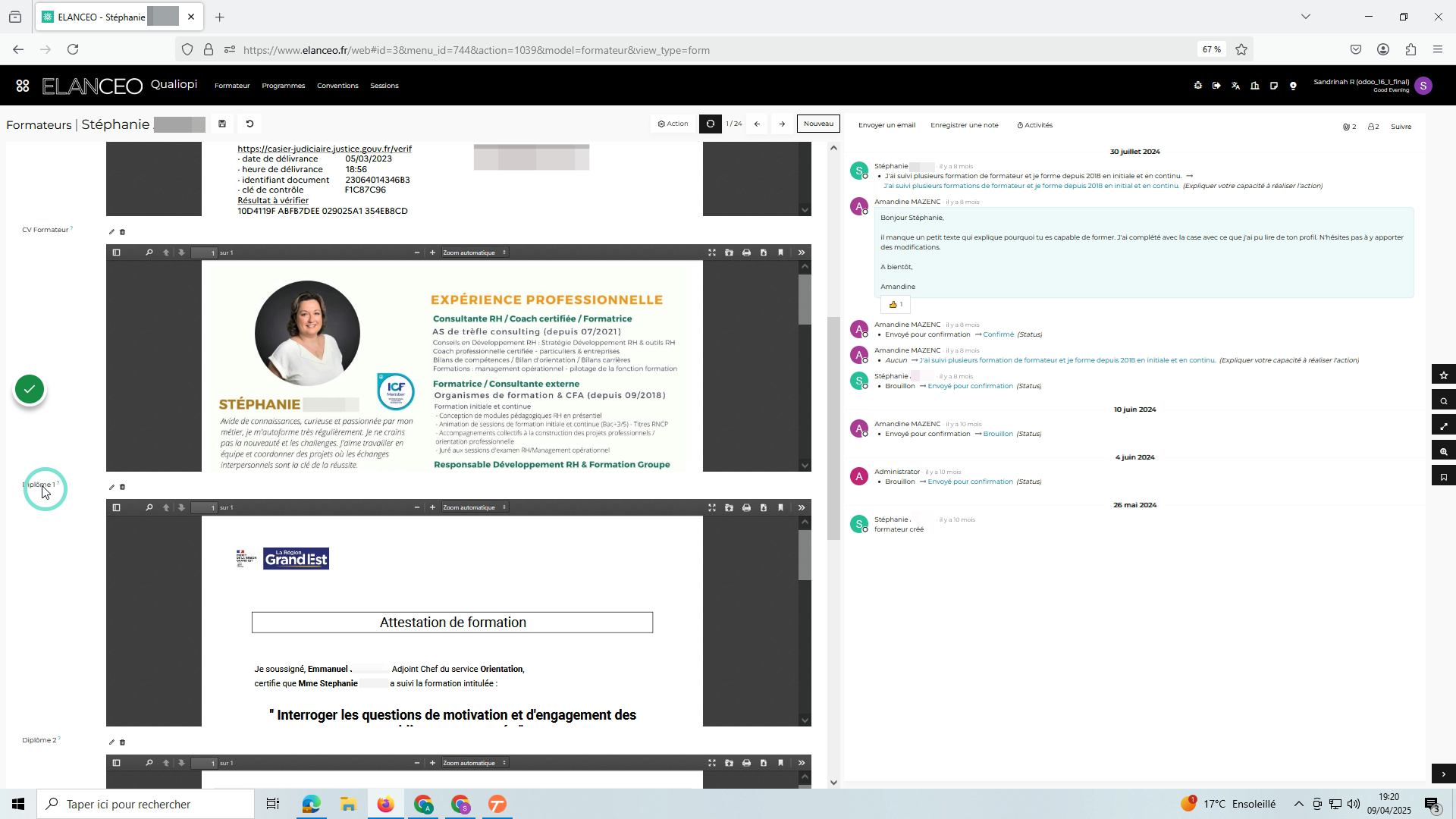
Task: Delete the Diplôme 1 file
Action: [123, 488]
